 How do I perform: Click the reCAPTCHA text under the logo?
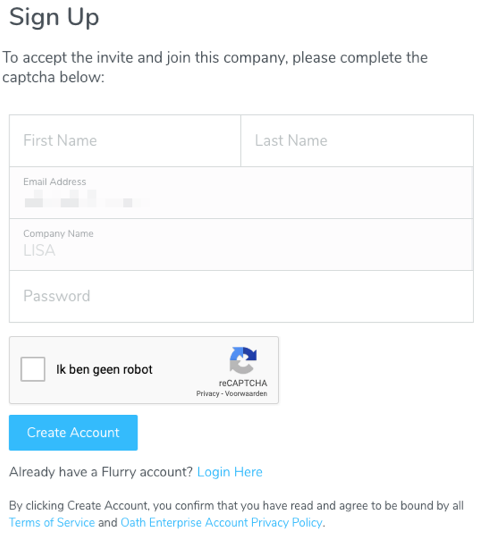[243, 383]
